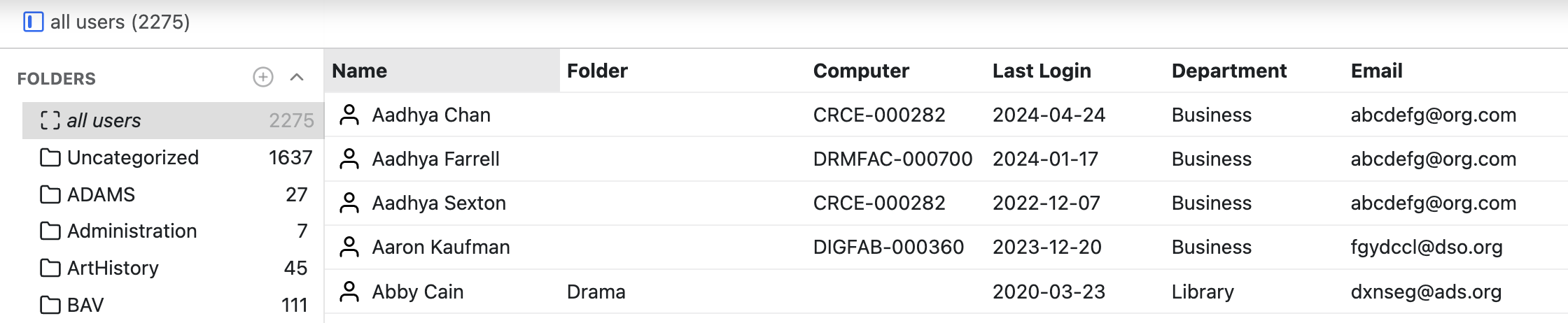This screenshot has height=323, width=1568.
Task: Toggle the sidebar panel icon
Action: tap(33, 22)
